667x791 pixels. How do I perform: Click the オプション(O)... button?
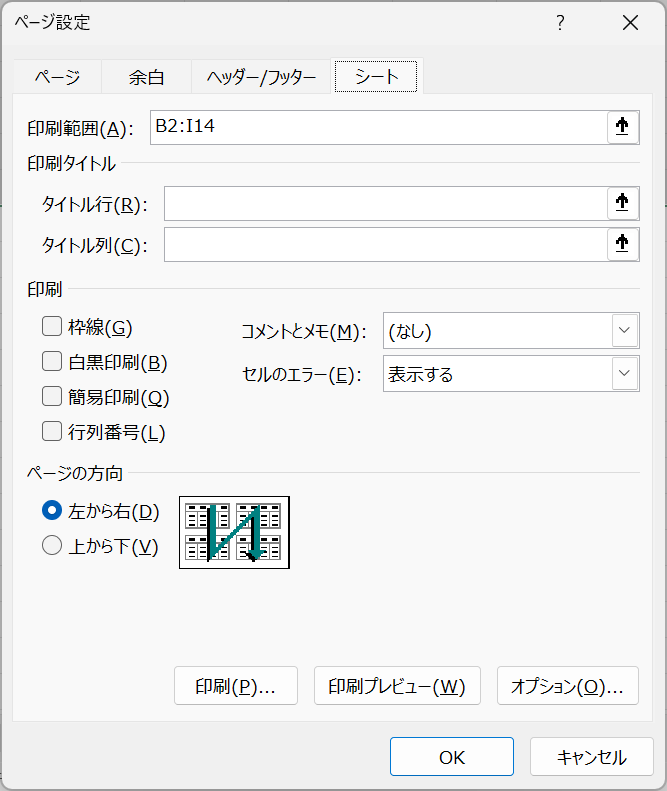(568, 686)
